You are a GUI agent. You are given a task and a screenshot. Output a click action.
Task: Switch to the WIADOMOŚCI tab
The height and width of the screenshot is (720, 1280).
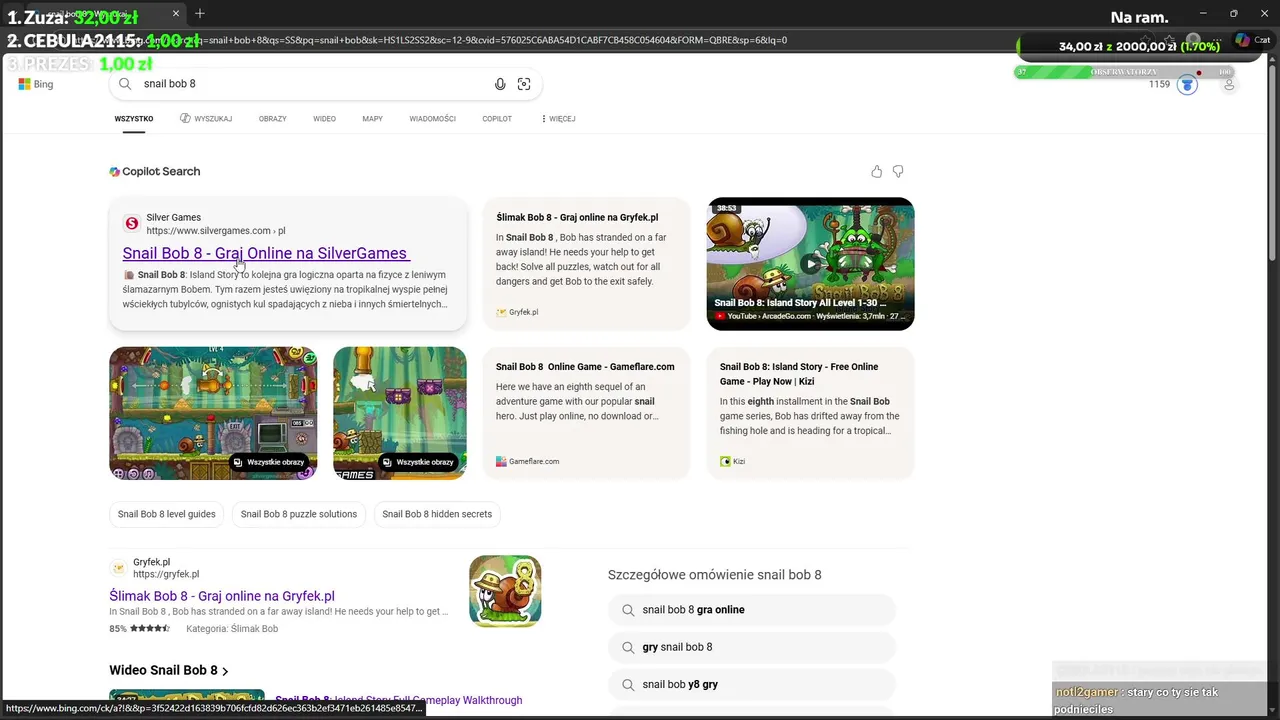pyautogui.click(x=432, y=119)
